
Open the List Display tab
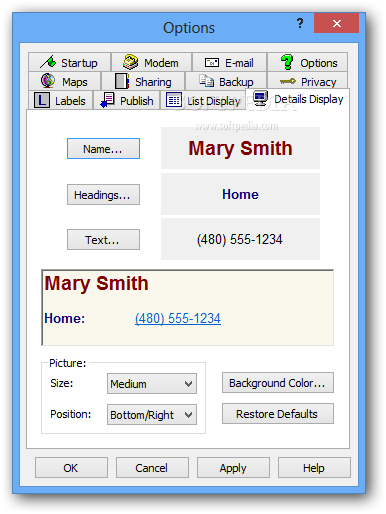[203, 100]
